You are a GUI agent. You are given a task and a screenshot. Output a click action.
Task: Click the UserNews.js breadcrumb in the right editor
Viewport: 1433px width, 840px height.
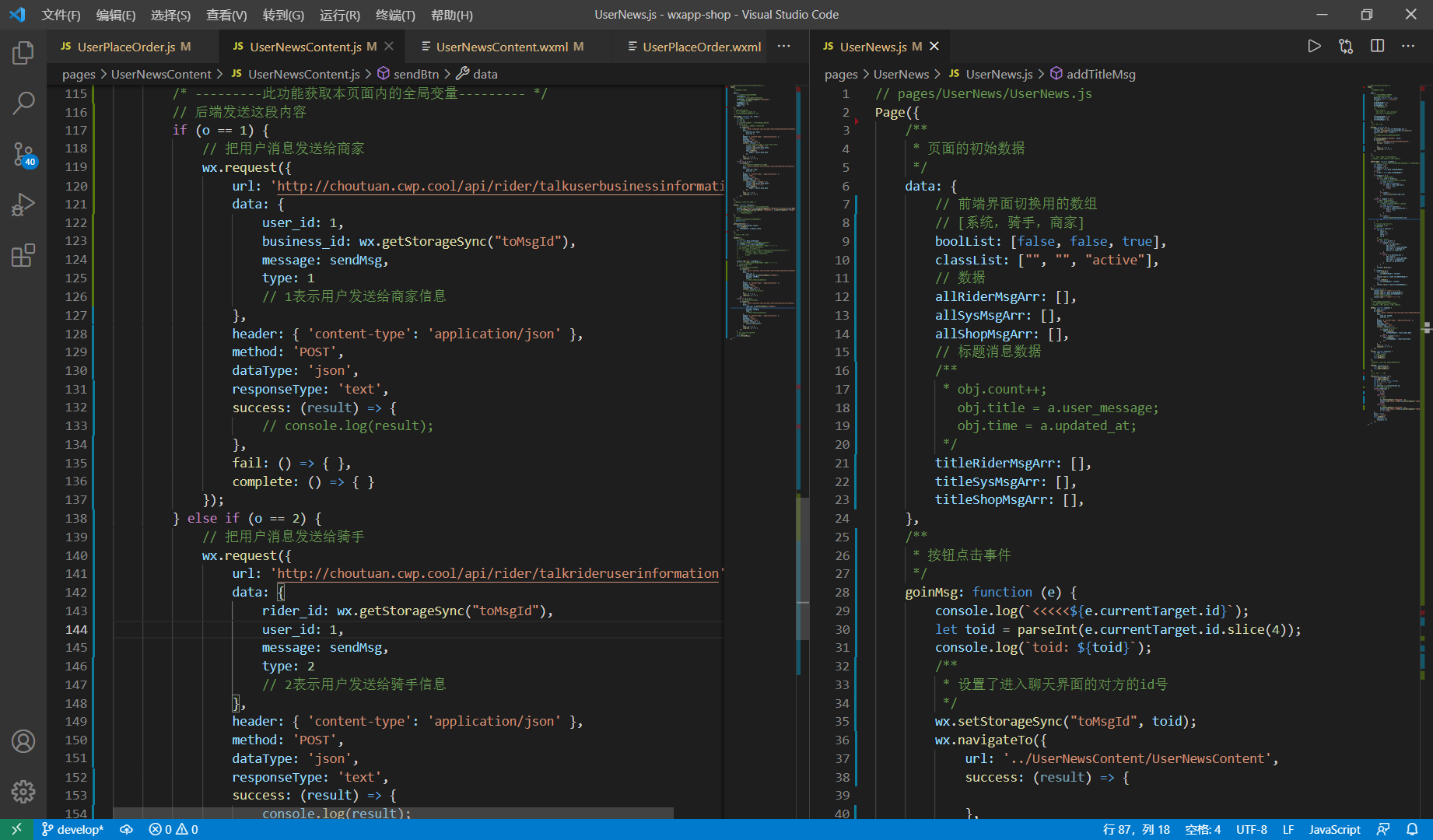tap(990, 75)
